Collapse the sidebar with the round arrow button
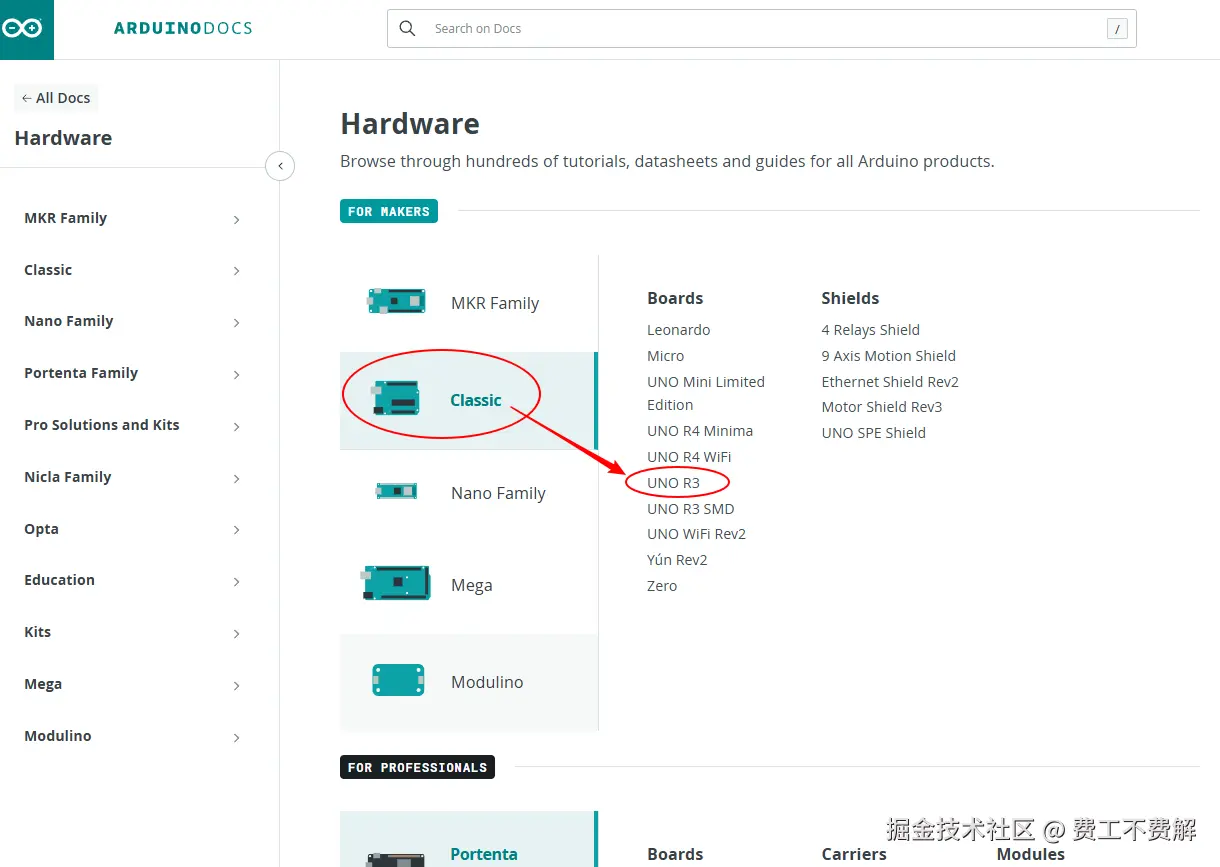The image size is (1220, 867). coord(280,166)
